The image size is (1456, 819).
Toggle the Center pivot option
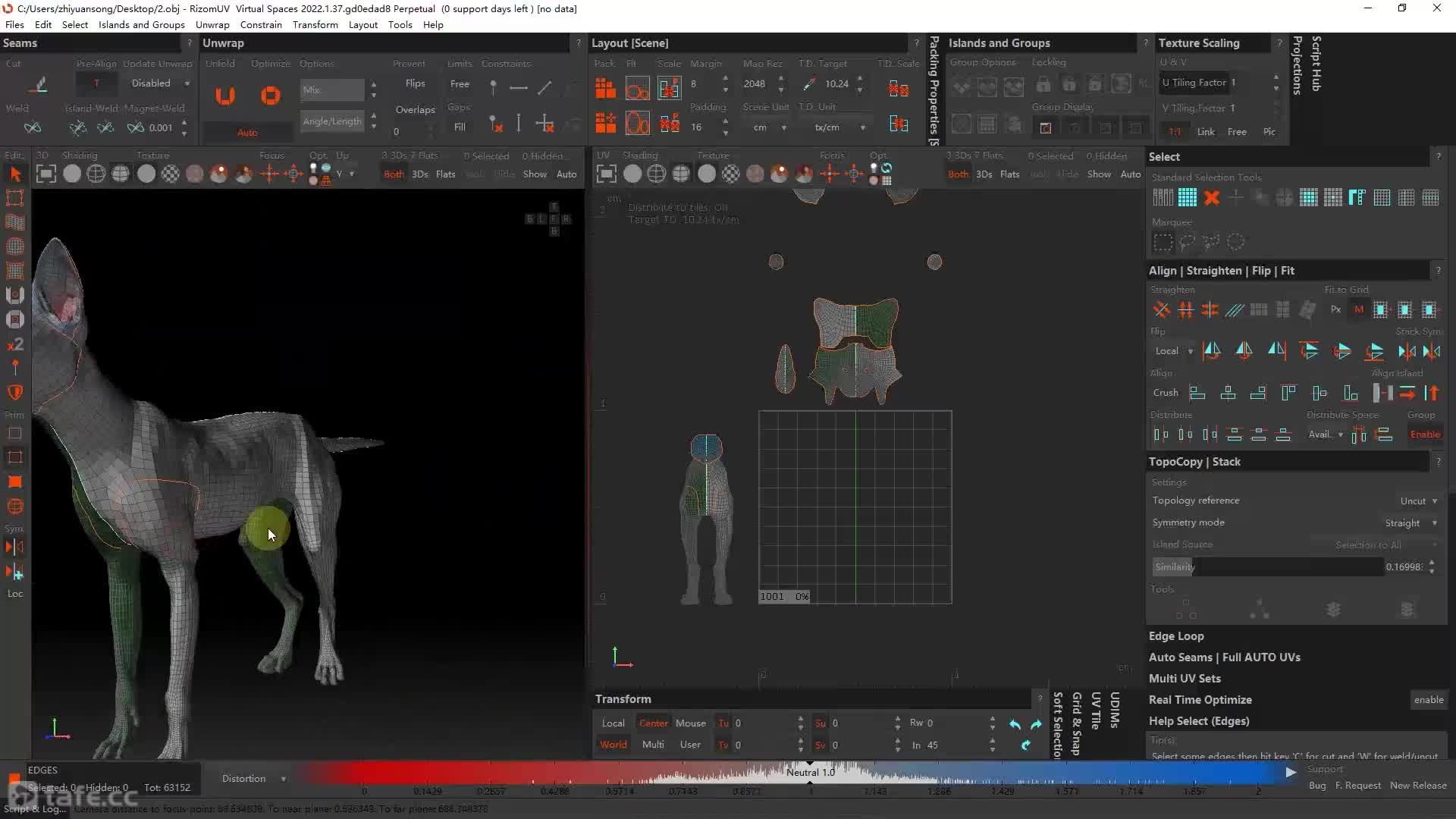click(653, 723)
